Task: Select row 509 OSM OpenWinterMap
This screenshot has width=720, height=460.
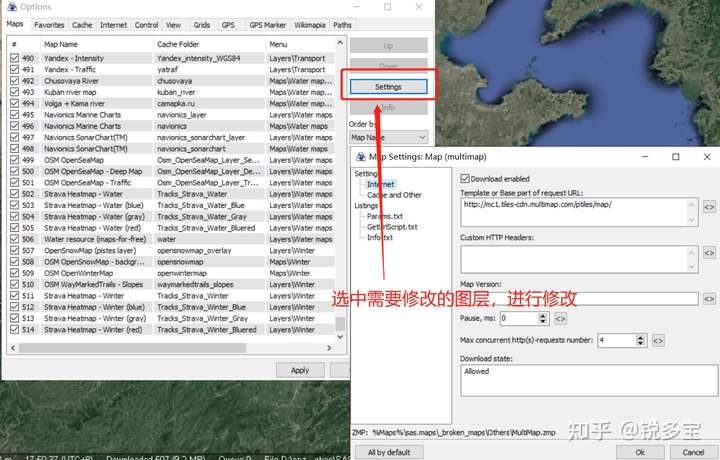Action: 172,273
